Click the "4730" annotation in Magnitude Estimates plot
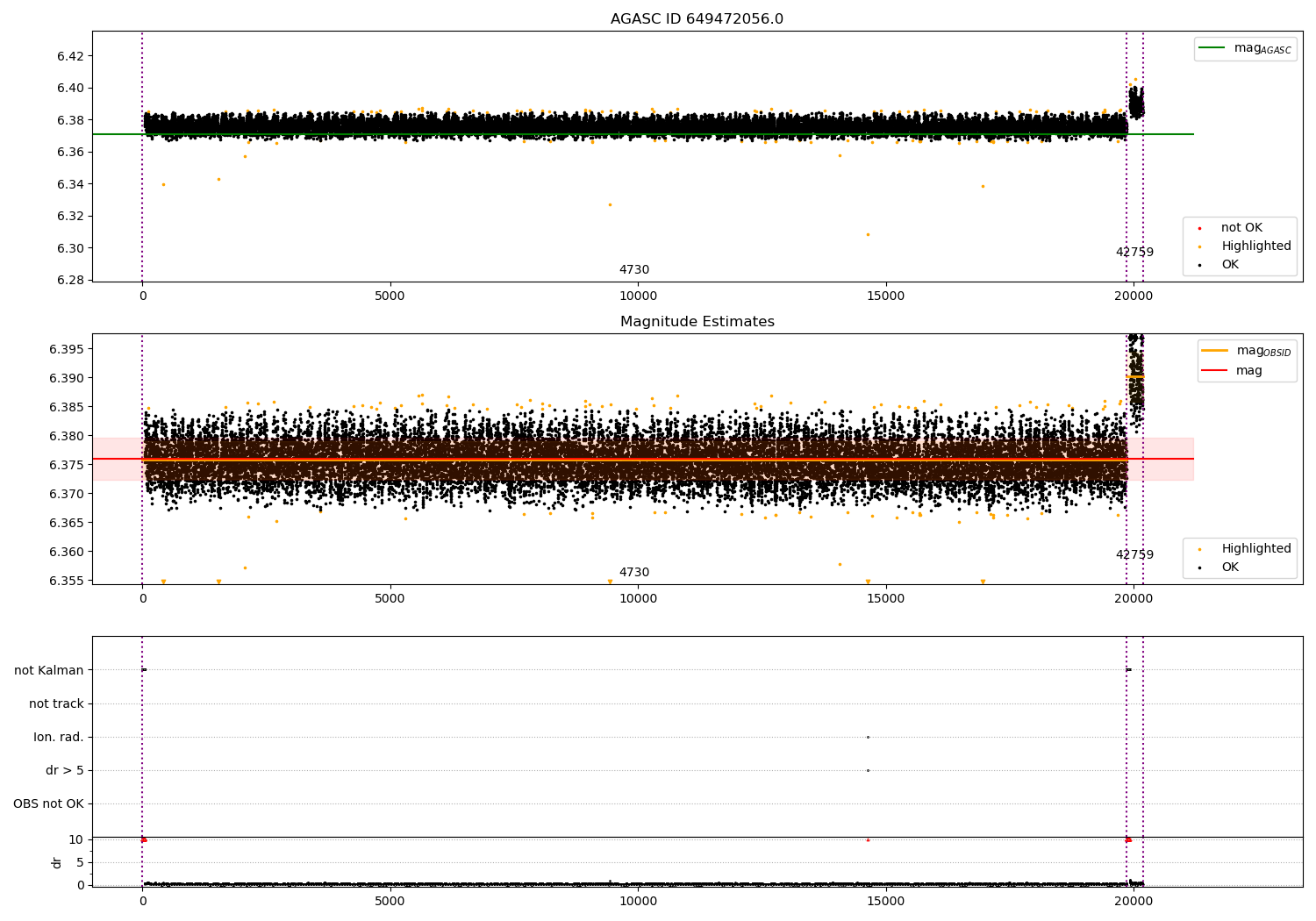Screen dimensions: 1316x921 pyautogui.click(x=634, y=573)
